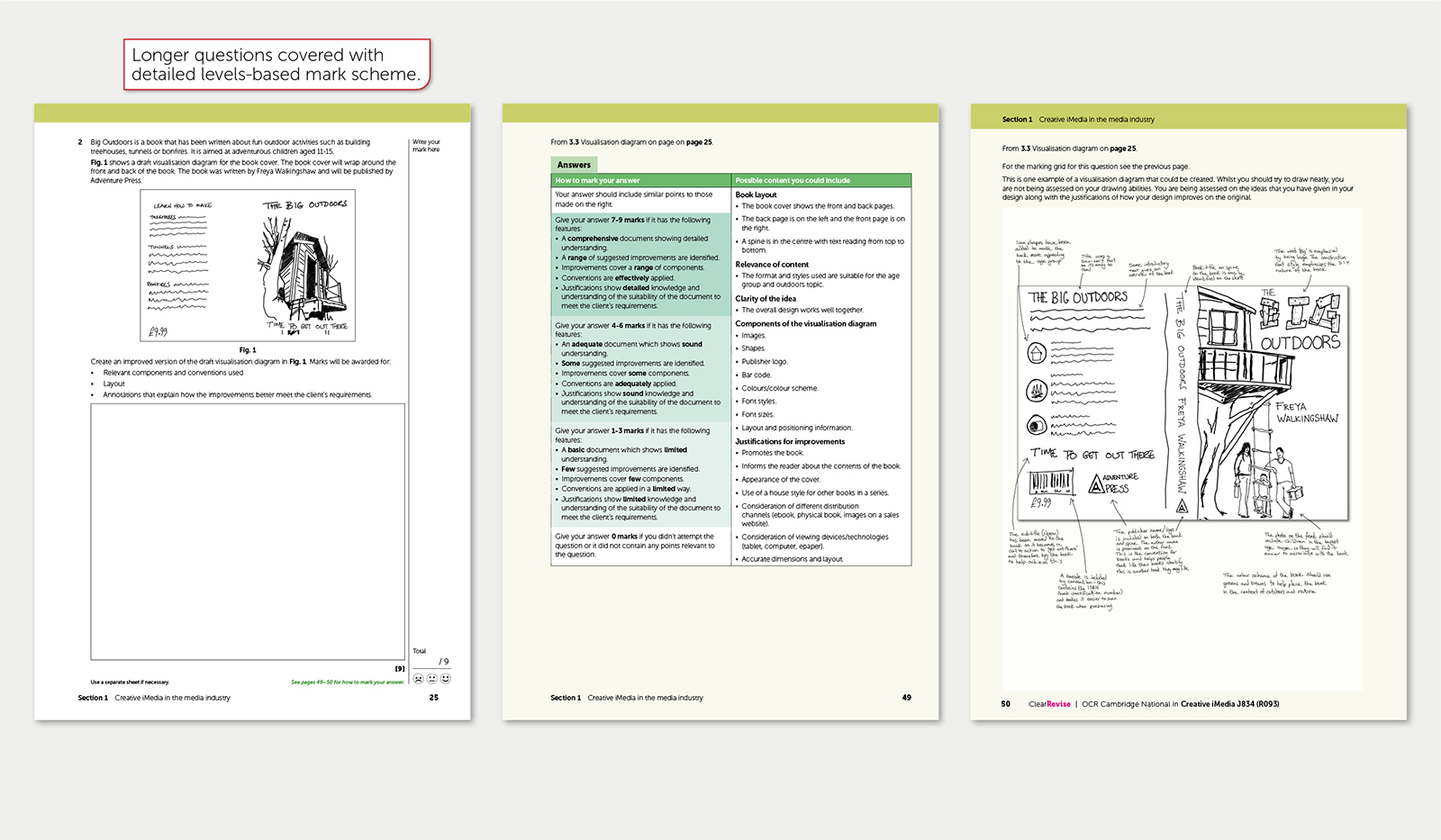Click inside the large blank answer box

[x=248, y=531]
